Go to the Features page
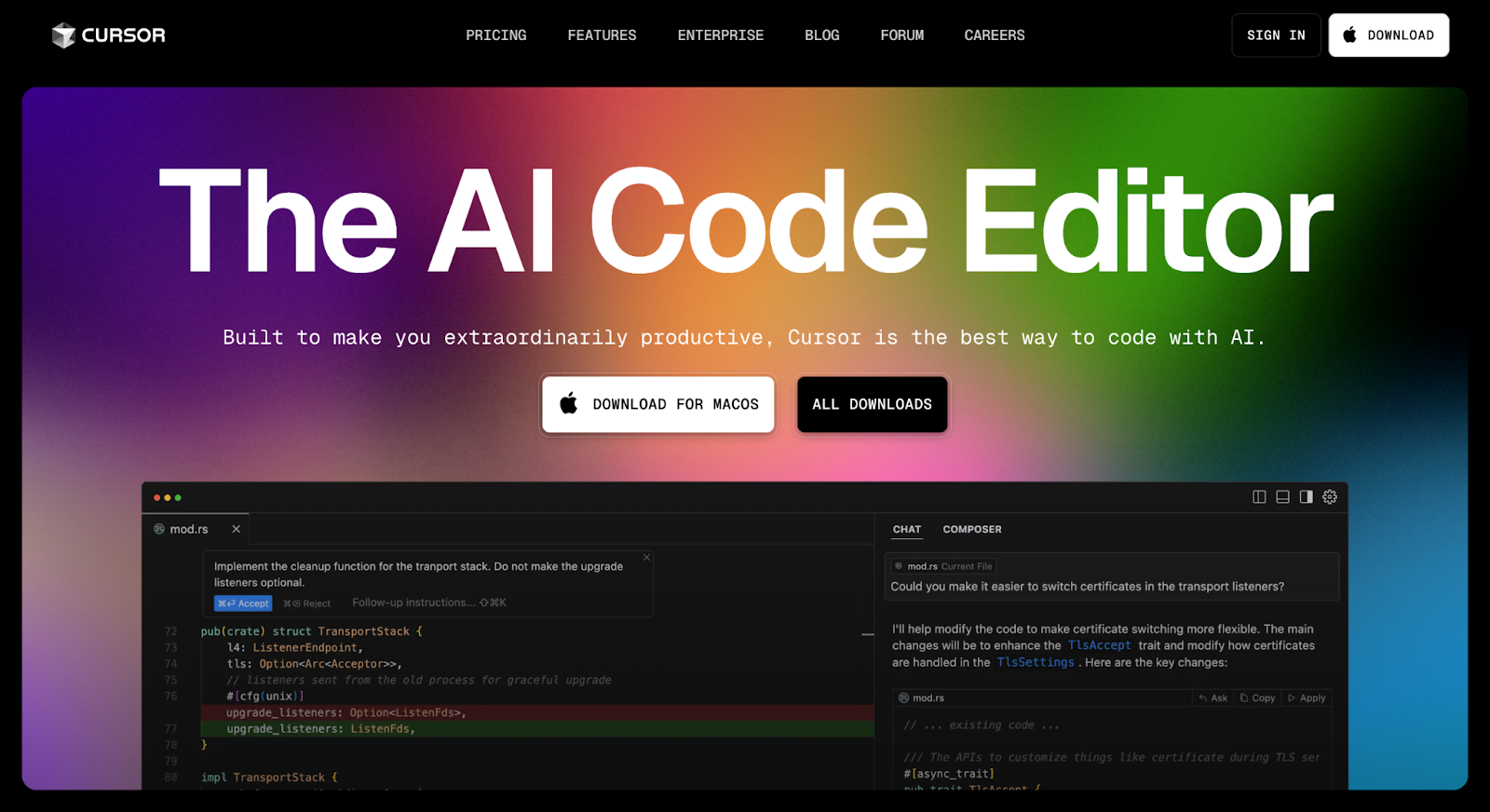 [x=603, y=35]
